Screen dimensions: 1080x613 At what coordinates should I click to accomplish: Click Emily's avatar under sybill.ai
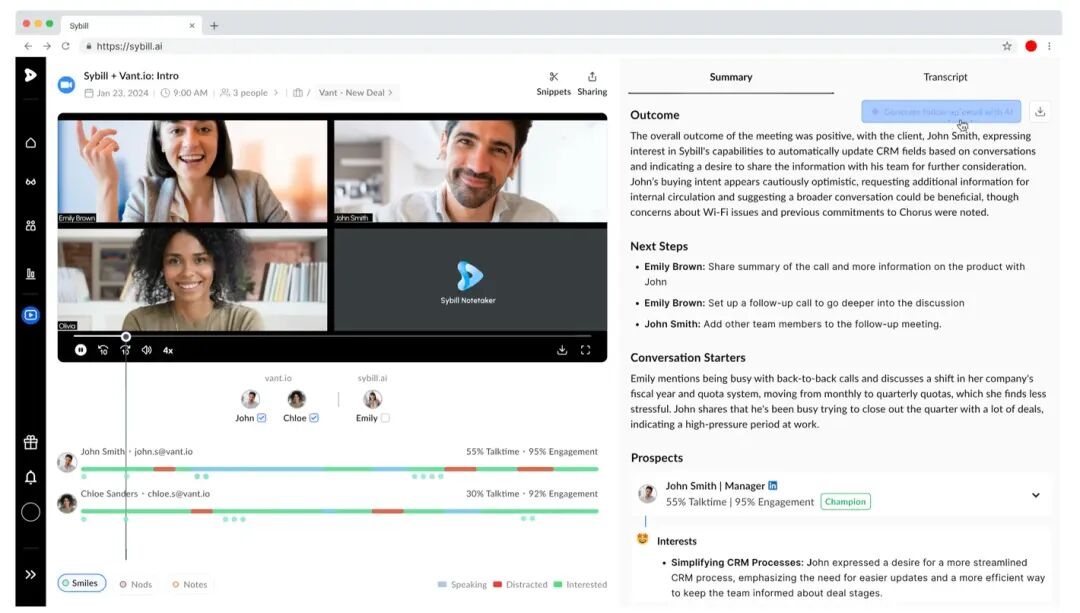(372, 399)
